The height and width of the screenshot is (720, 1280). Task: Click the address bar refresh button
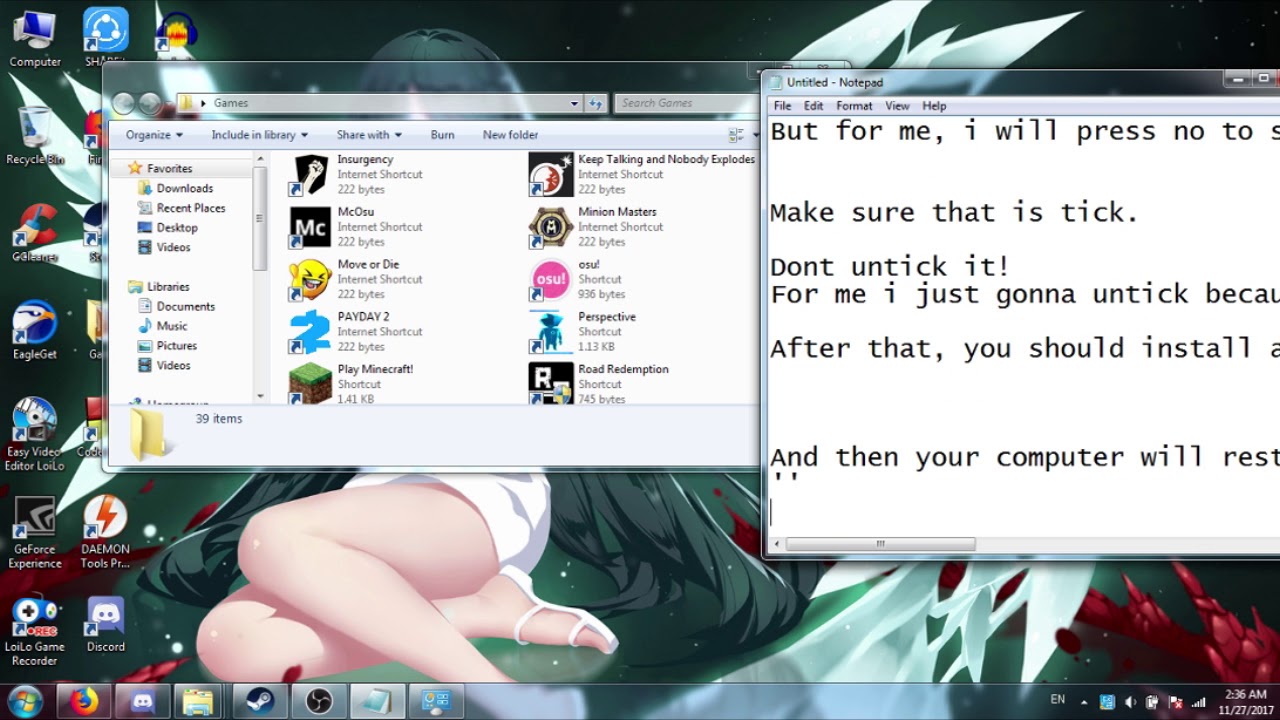tap(596, 103)
